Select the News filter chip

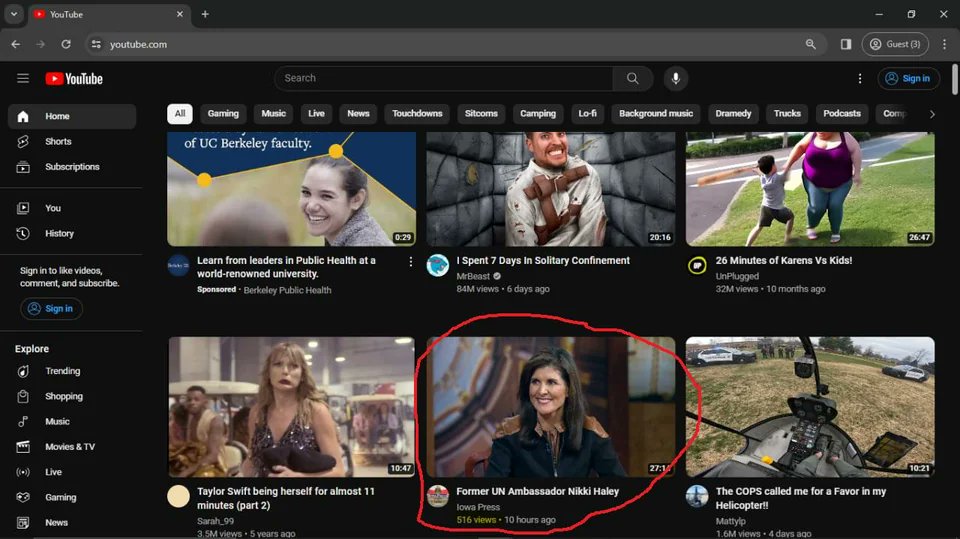click(358, 113)
